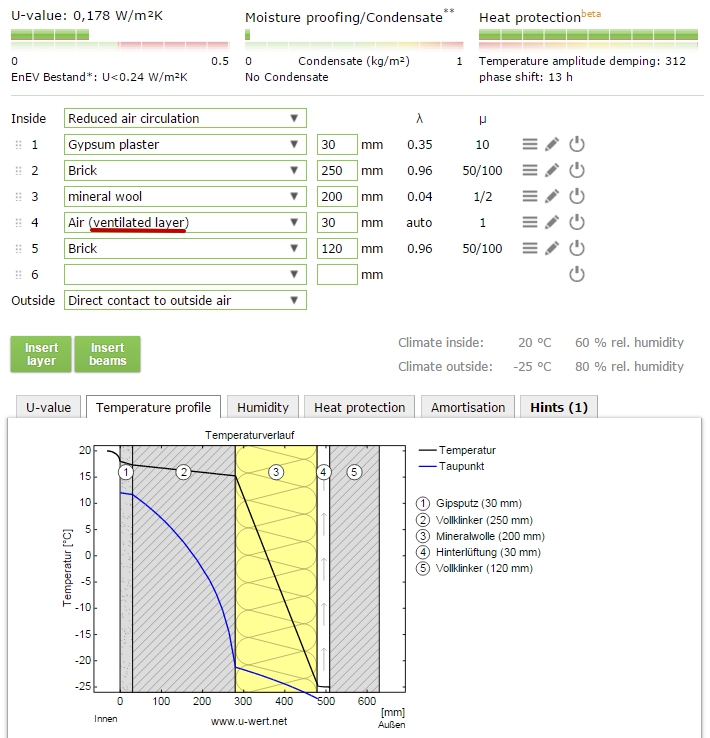Focus the Gypsum plaster thickness field (30)

(x=337, y=144)
